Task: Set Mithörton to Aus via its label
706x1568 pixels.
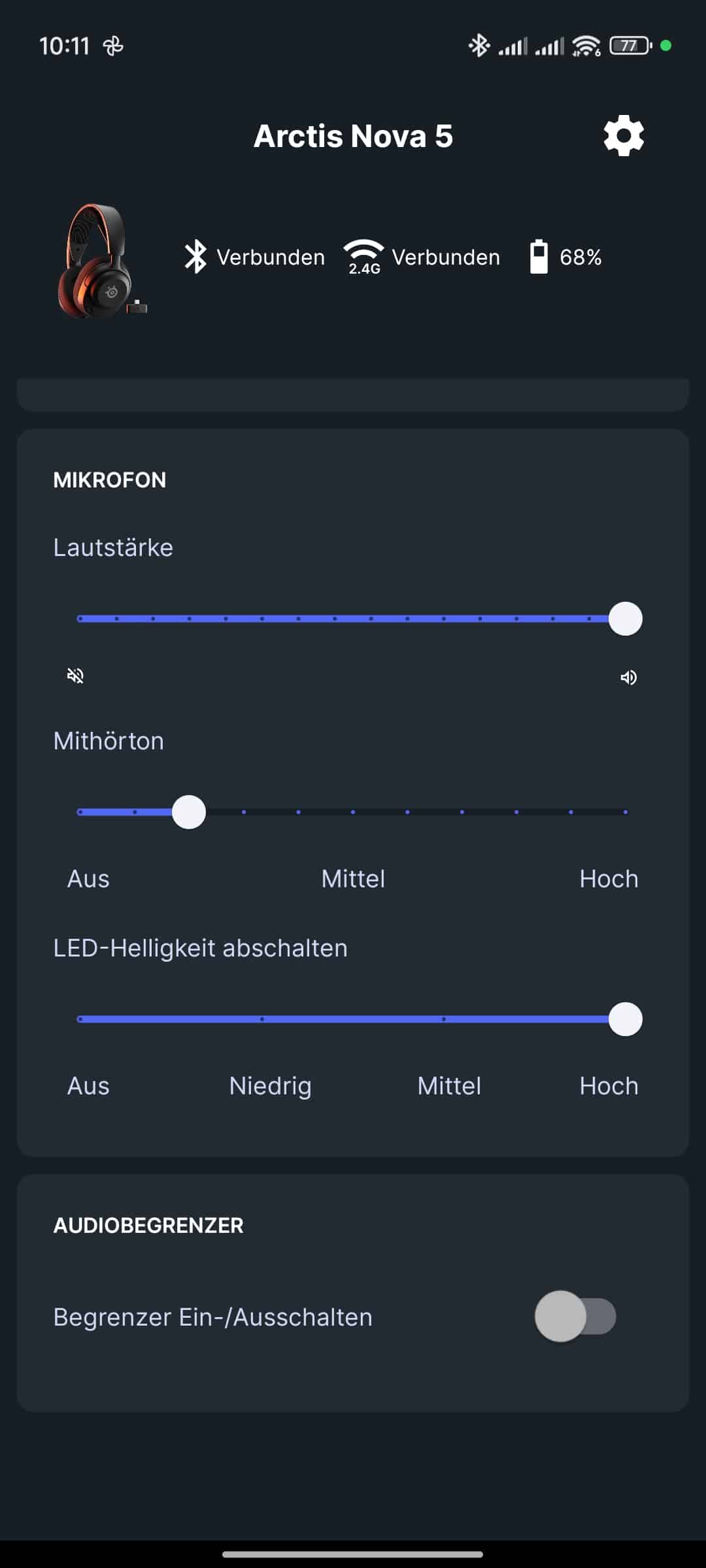Action: click(x=88, y=879)
